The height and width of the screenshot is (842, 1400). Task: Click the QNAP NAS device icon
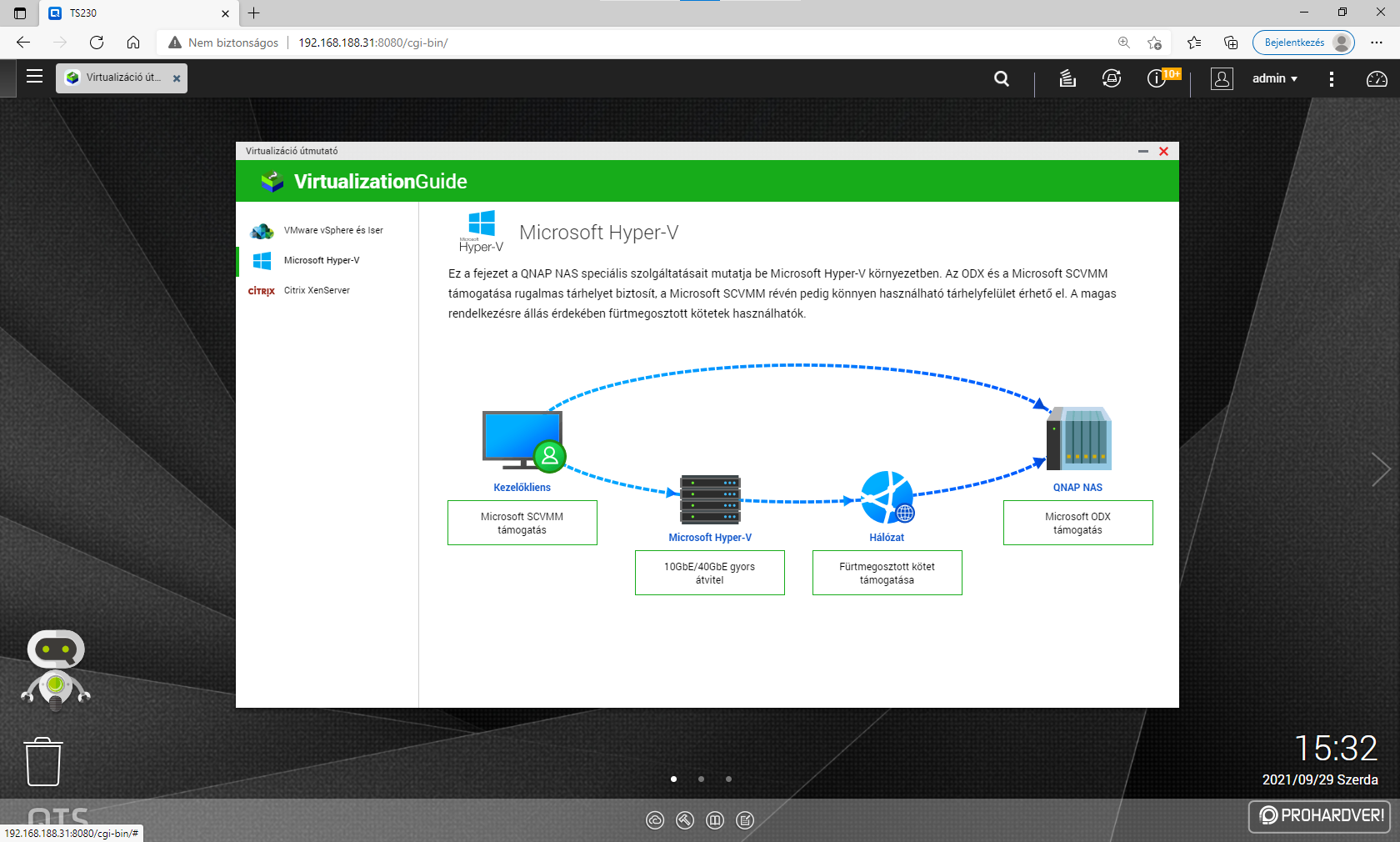tap(1079, 439)
